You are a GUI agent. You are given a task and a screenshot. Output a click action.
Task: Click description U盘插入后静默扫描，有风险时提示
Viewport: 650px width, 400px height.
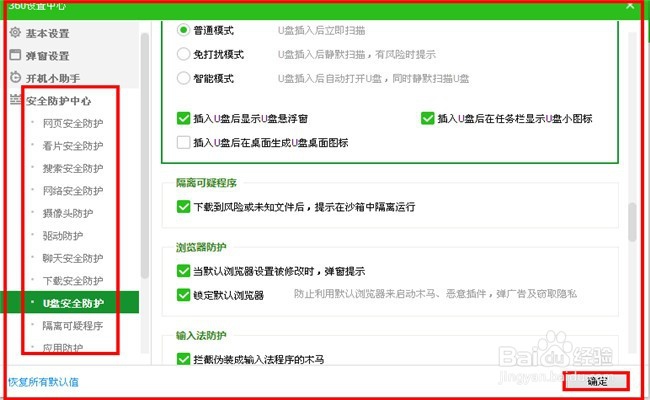tap(357, 54)
